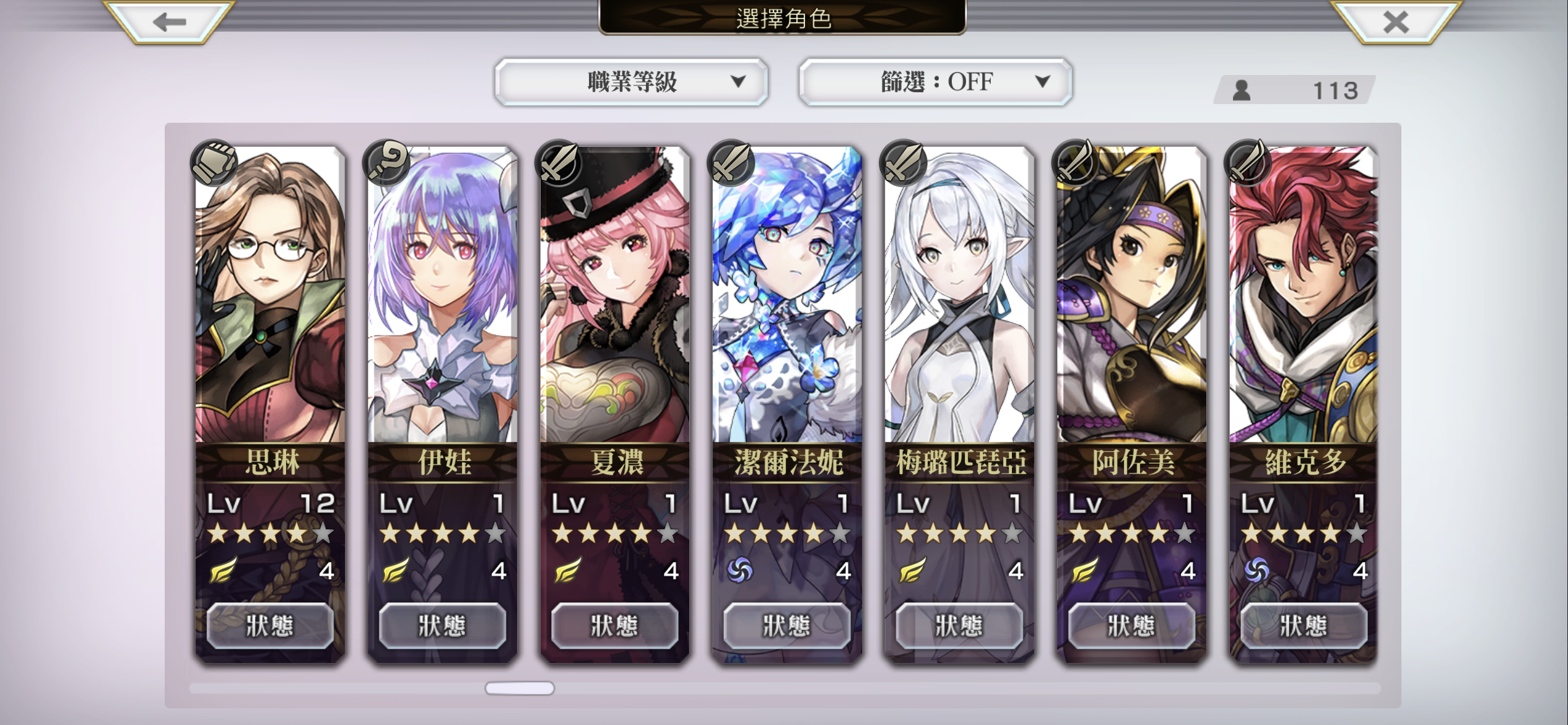
Task: Click the fist job icon on 思琳's card
Action: tap(214, 163)
